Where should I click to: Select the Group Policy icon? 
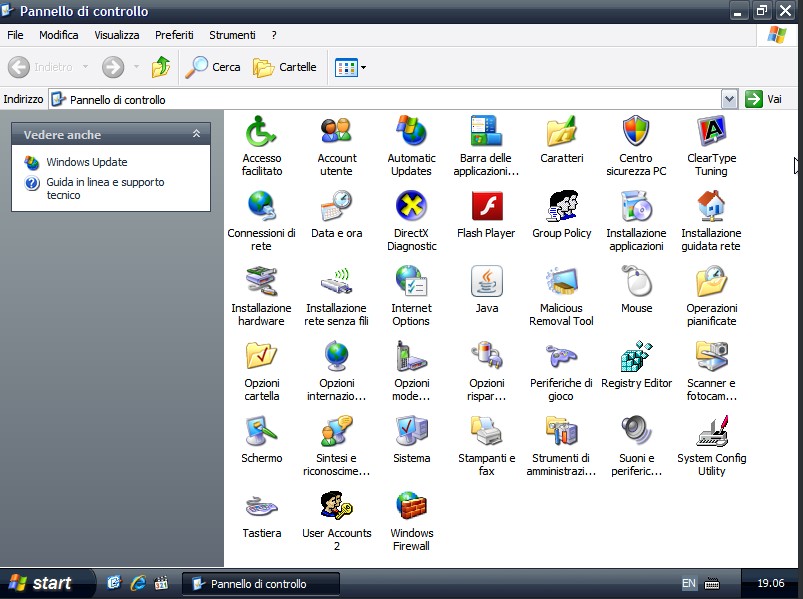click(561, 214)
